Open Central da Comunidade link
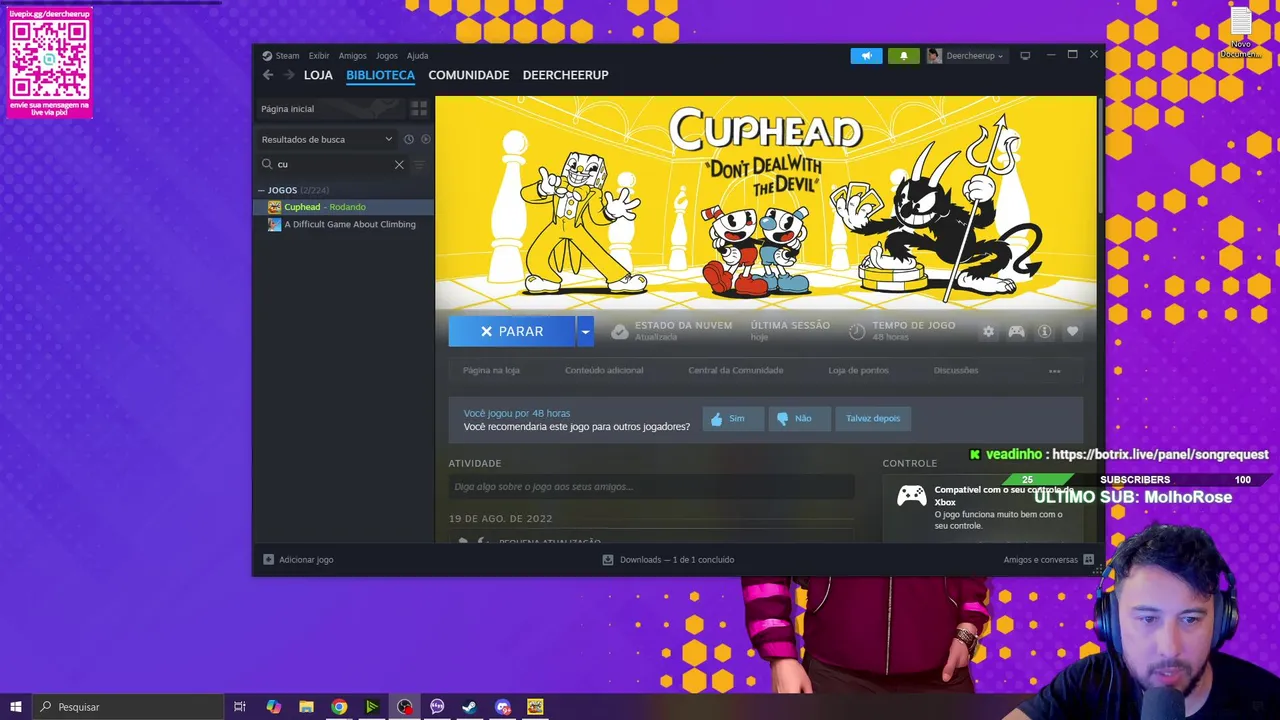This screenshot has width=1280, height=720. [736, 370]
